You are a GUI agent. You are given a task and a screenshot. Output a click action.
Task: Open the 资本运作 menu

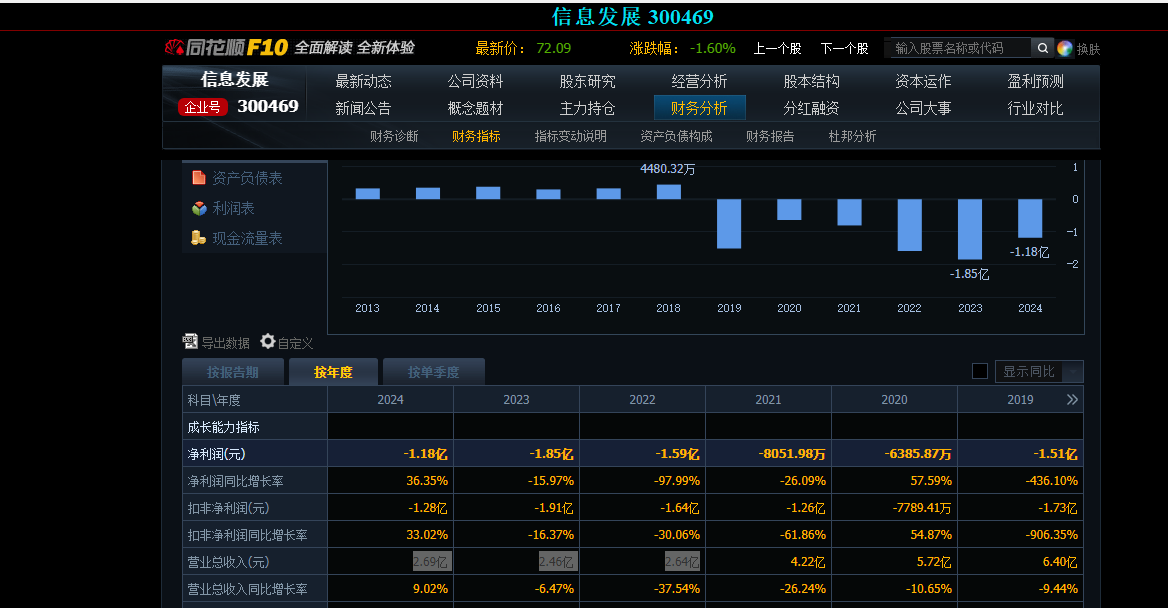pos(924,81)
